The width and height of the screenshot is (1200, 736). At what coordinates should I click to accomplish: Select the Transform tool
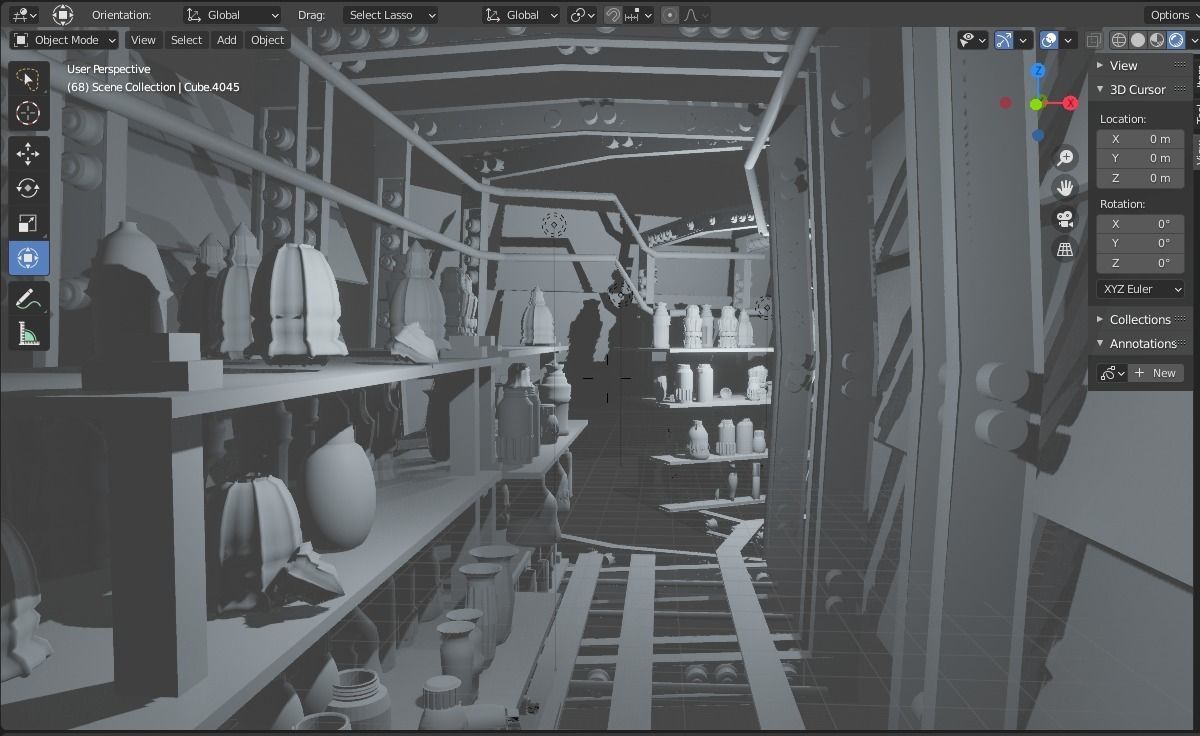tap(28, 258)
